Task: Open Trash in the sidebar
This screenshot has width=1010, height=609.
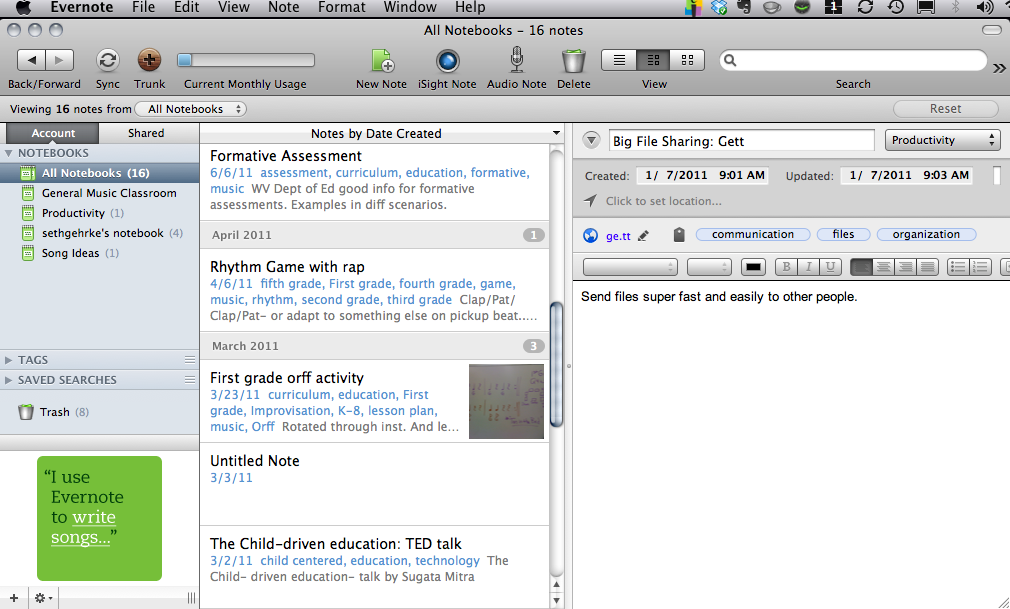Action: click(x=55, y=412)
